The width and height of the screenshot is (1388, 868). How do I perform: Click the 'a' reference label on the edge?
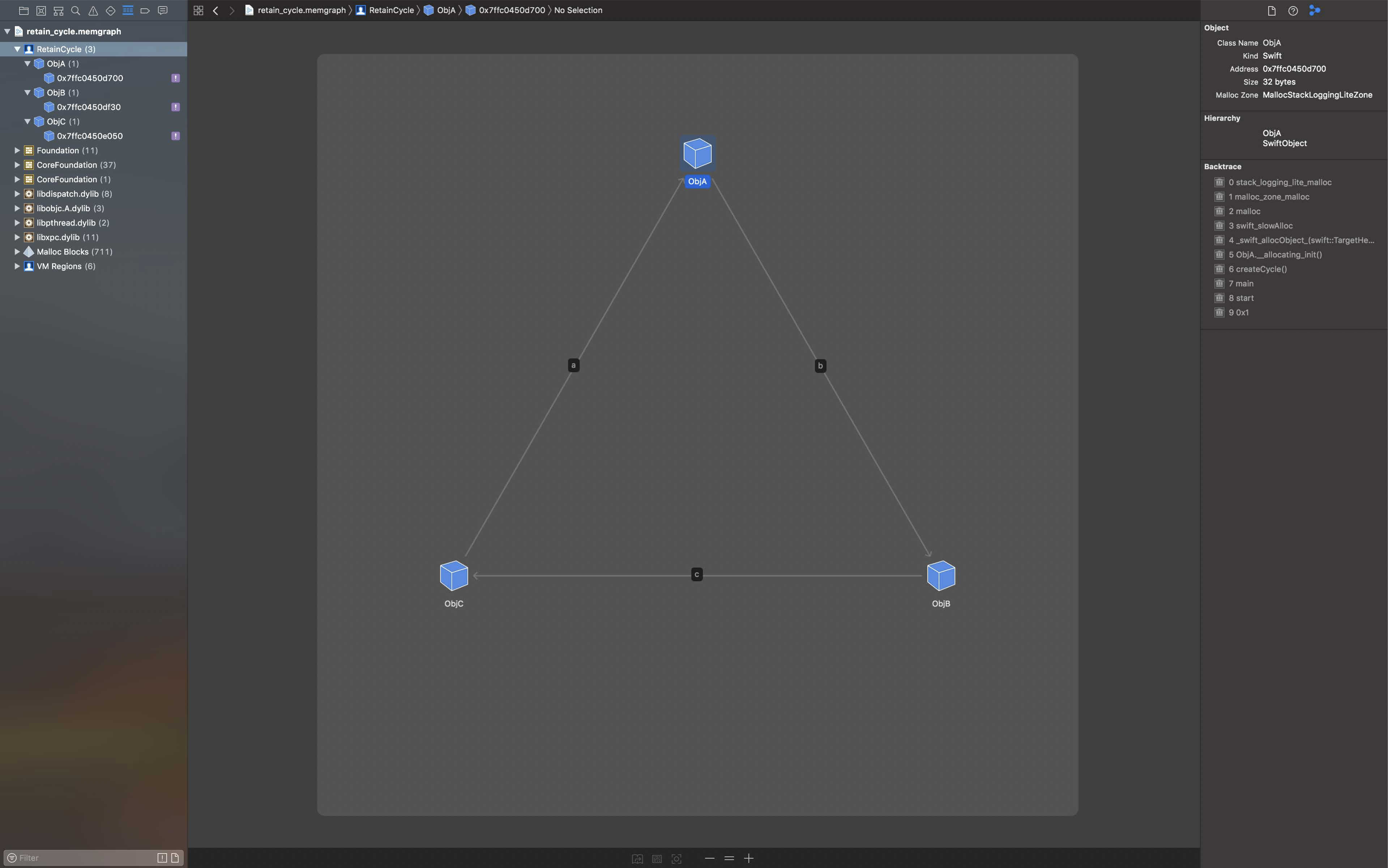click(x=573, y=365)
